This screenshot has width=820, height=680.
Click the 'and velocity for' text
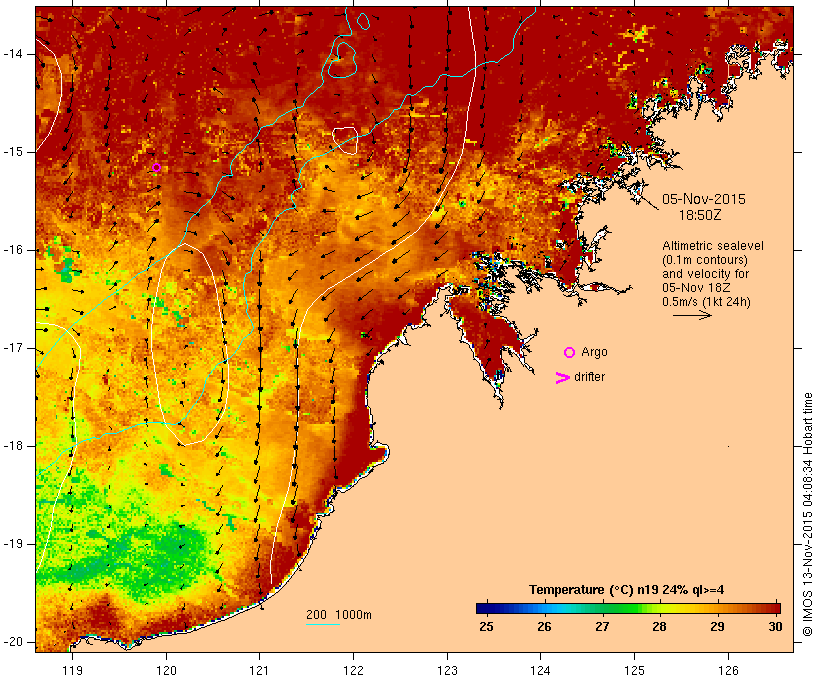coord(705,274)
